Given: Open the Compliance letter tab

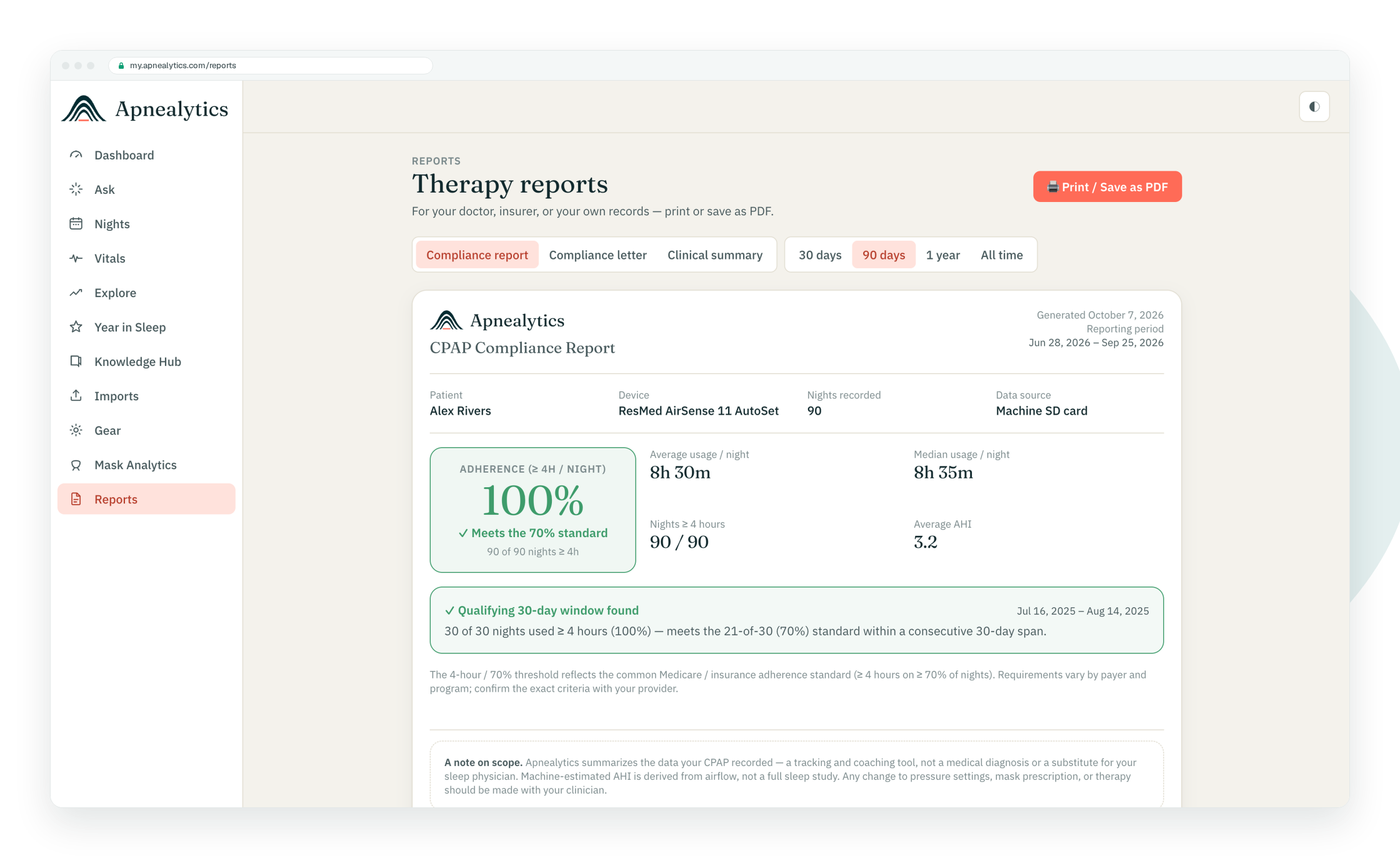Looking at the screenshot, I should tap(597, 255).
